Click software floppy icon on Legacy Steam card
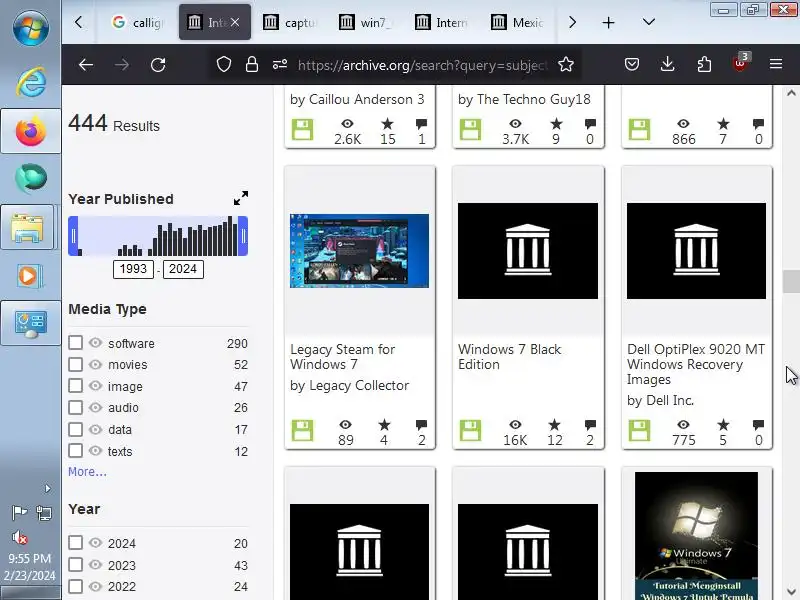The height and width of the screenshot is (600, 800). (303, 431)
